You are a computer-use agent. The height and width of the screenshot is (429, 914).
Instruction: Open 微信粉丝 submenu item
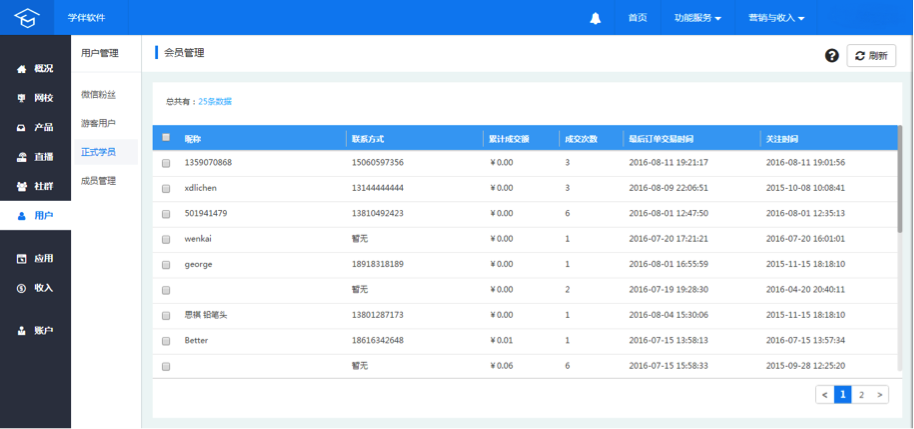(x=99, y=94)
